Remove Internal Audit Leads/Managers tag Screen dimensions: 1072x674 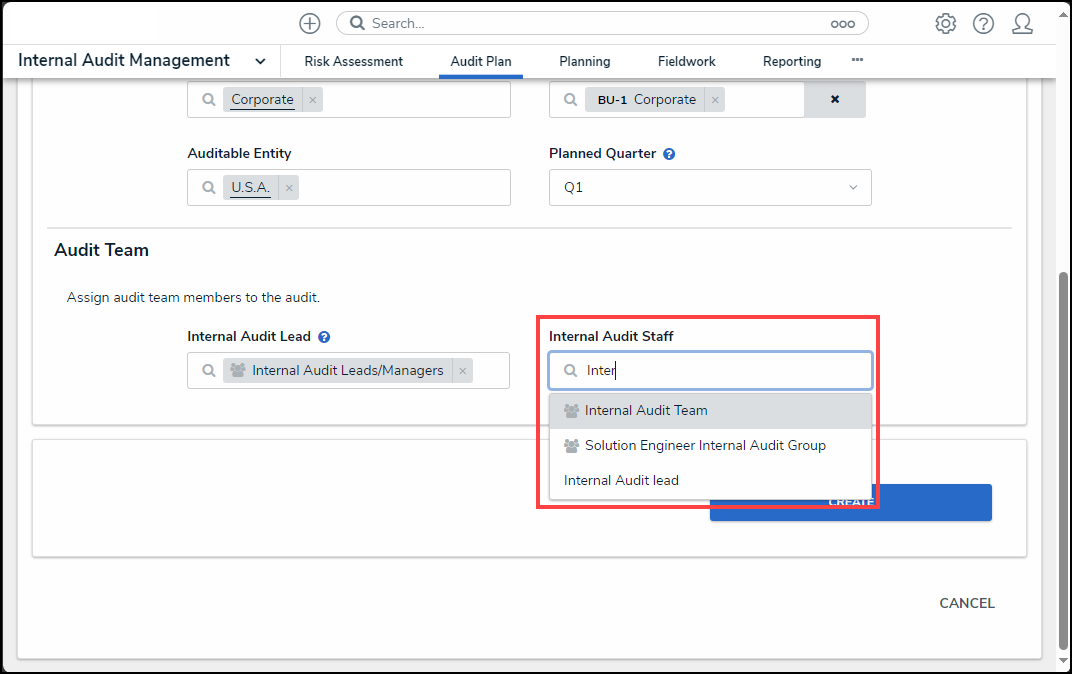click(x=462, y=371)
